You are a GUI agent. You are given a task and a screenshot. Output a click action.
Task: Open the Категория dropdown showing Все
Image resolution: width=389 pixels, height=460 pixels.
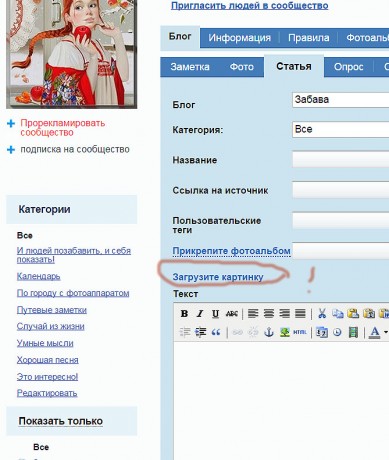coord(340,129)
